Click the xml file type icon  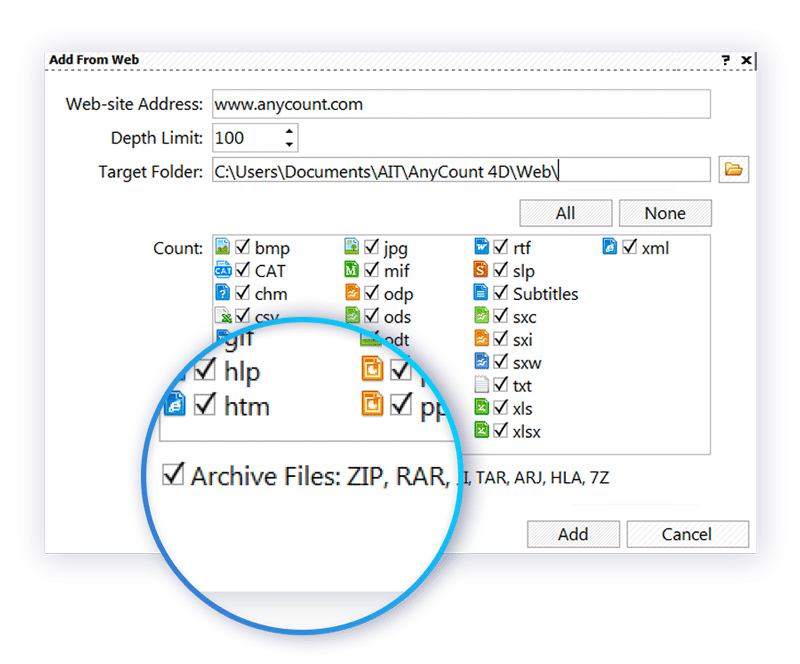point(610,247)
